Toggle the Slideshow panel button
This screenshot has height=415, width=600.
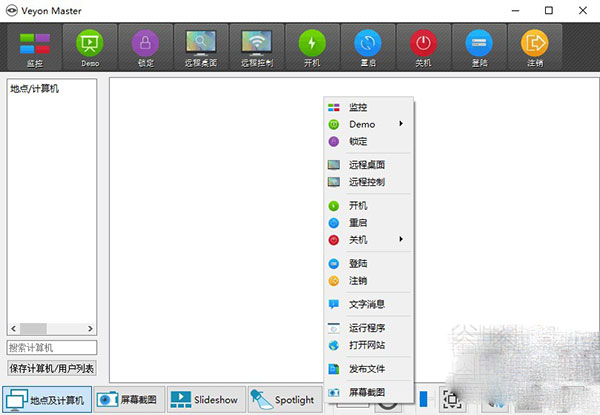[206, 400]
